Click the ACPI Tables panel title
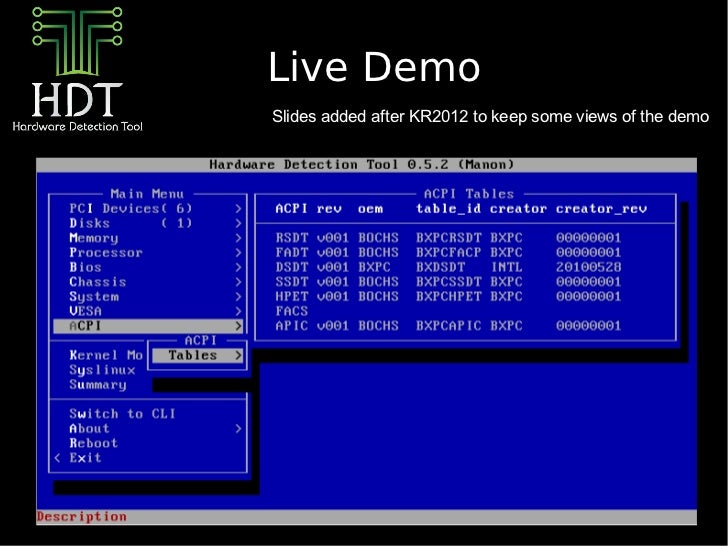This screenshot has width=728, height=546. [x=469, y=194]
